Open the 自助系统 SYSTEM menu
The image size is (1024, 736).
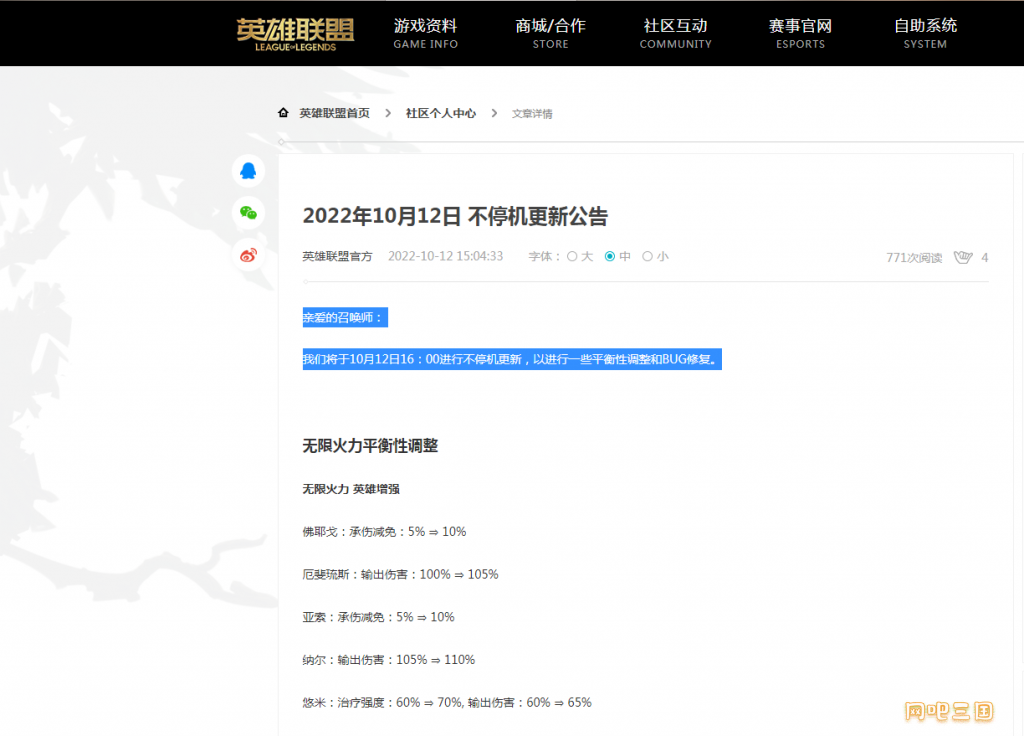925,33
